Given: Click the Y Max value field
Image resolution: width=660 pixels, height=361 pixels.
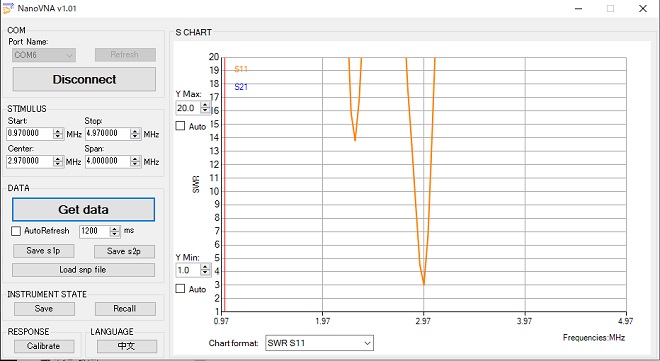Looking at the screenshot, I should (188, 108).
